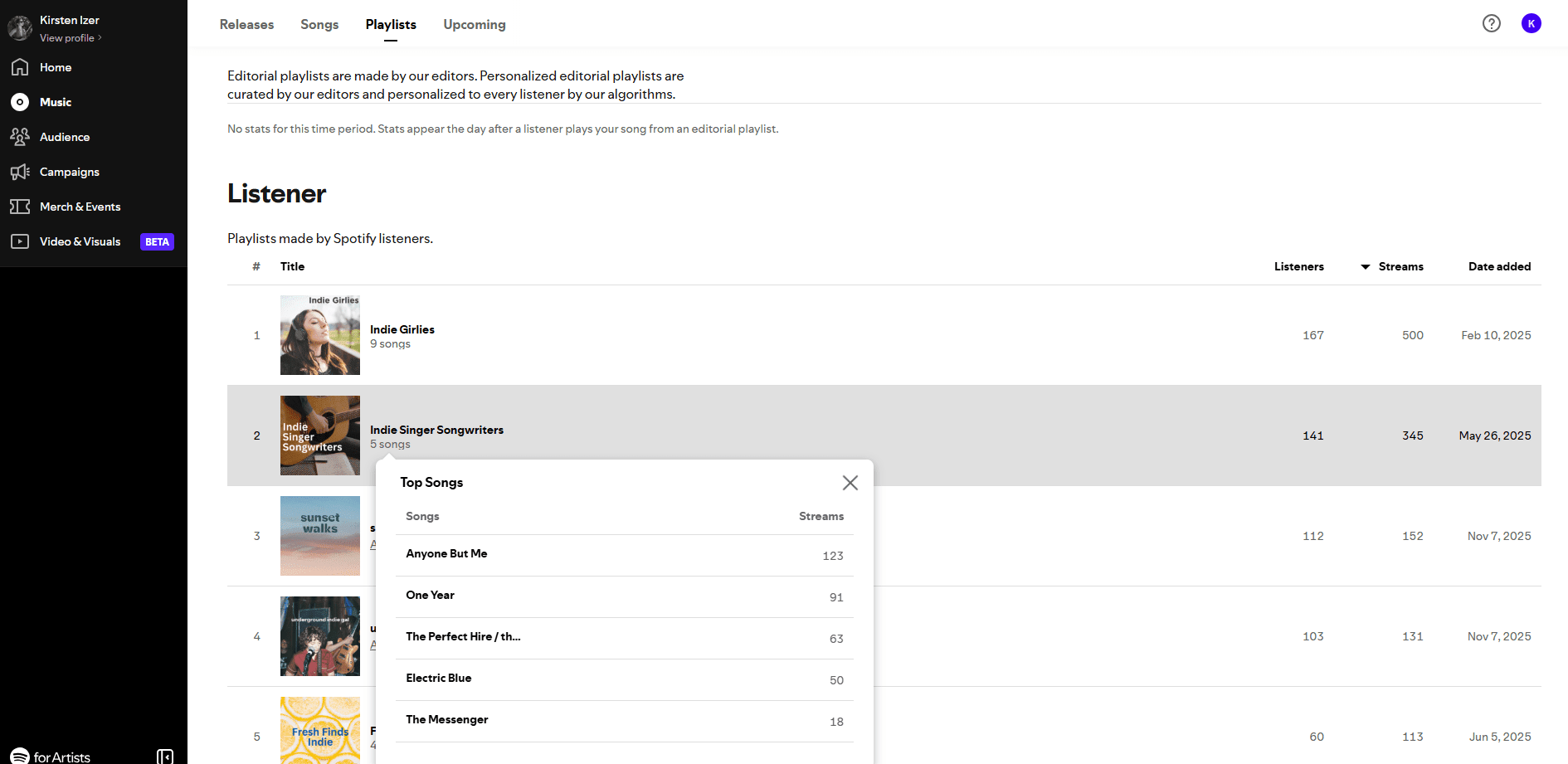Open the Indie Singer Songwriters playlist title
The height and width of the screenshot is (764, 1568).
[x=436, y=430]
